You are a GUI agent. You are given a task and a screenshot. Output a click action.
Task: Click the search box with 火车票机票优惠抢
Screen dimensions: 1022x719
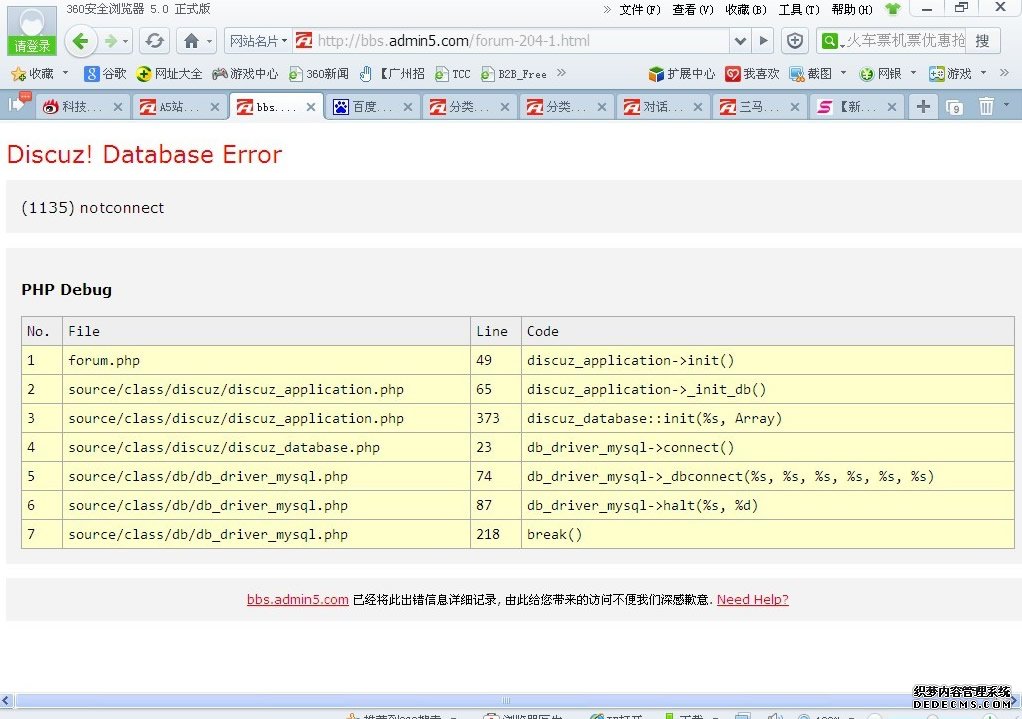click(905, 41)
